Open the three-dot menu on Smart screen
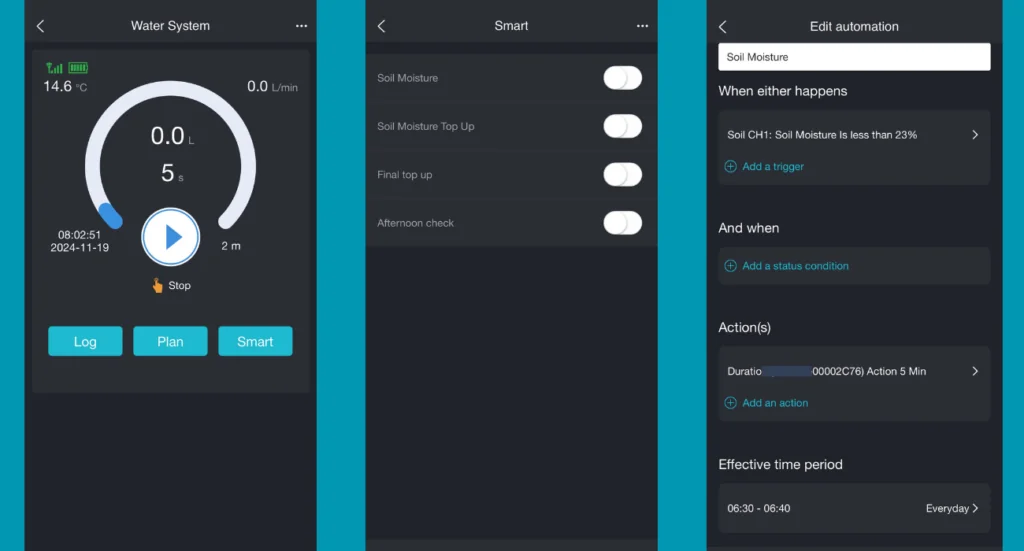Image resolution: width=1024 pixels, height=551 pixels. pos(642,26)
